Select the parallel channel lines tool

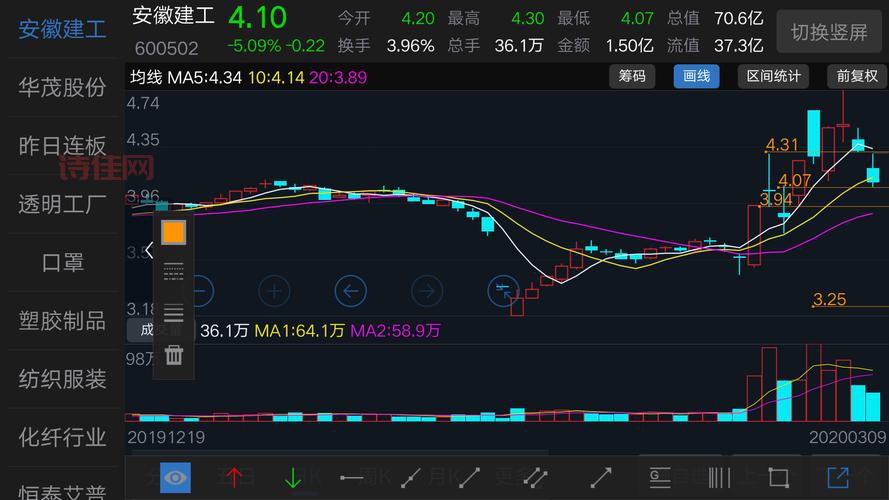(x=535, y=478)
